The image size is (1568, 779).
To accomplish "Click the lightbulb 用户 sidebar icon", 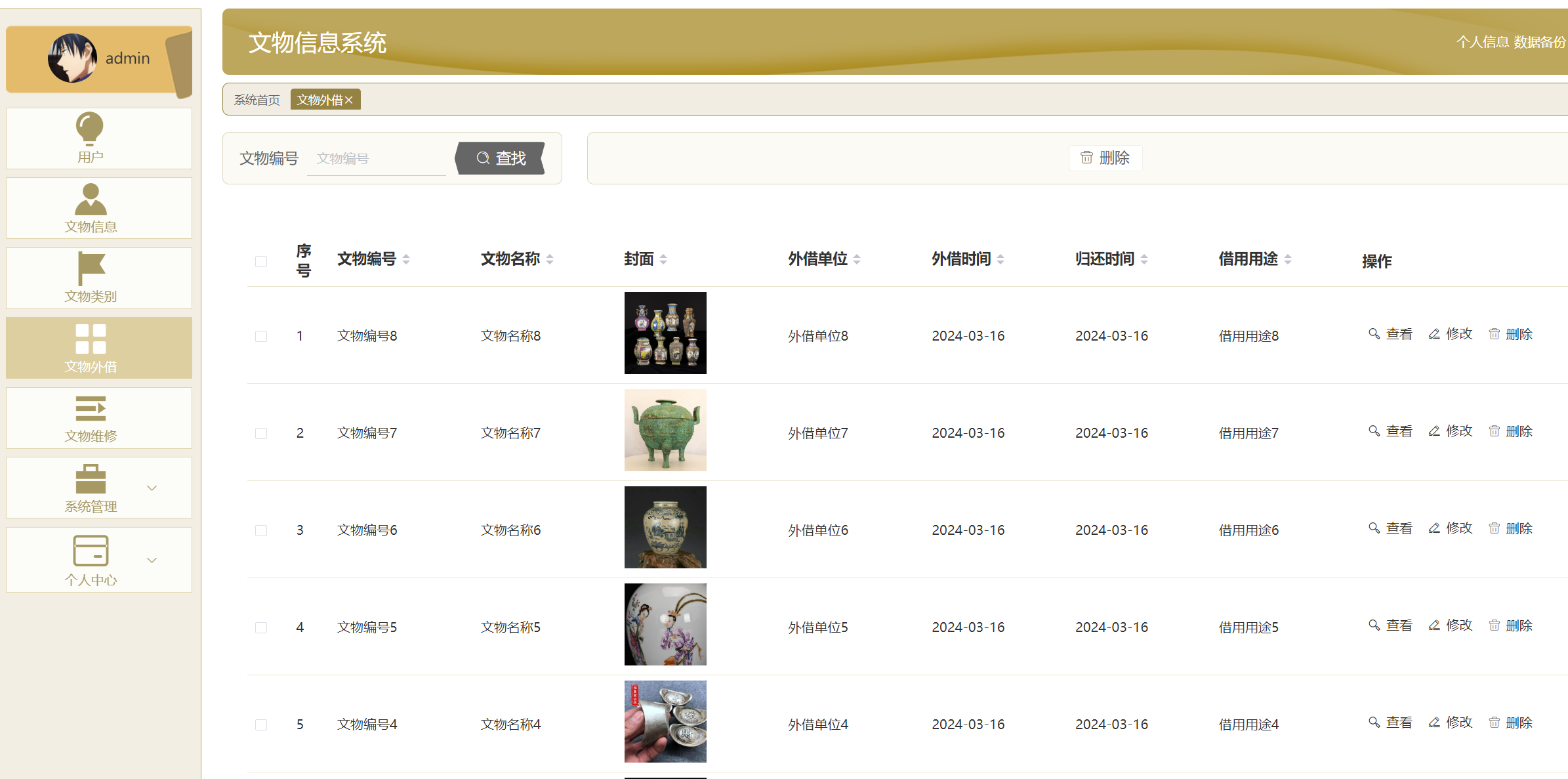I will point(90,128).
